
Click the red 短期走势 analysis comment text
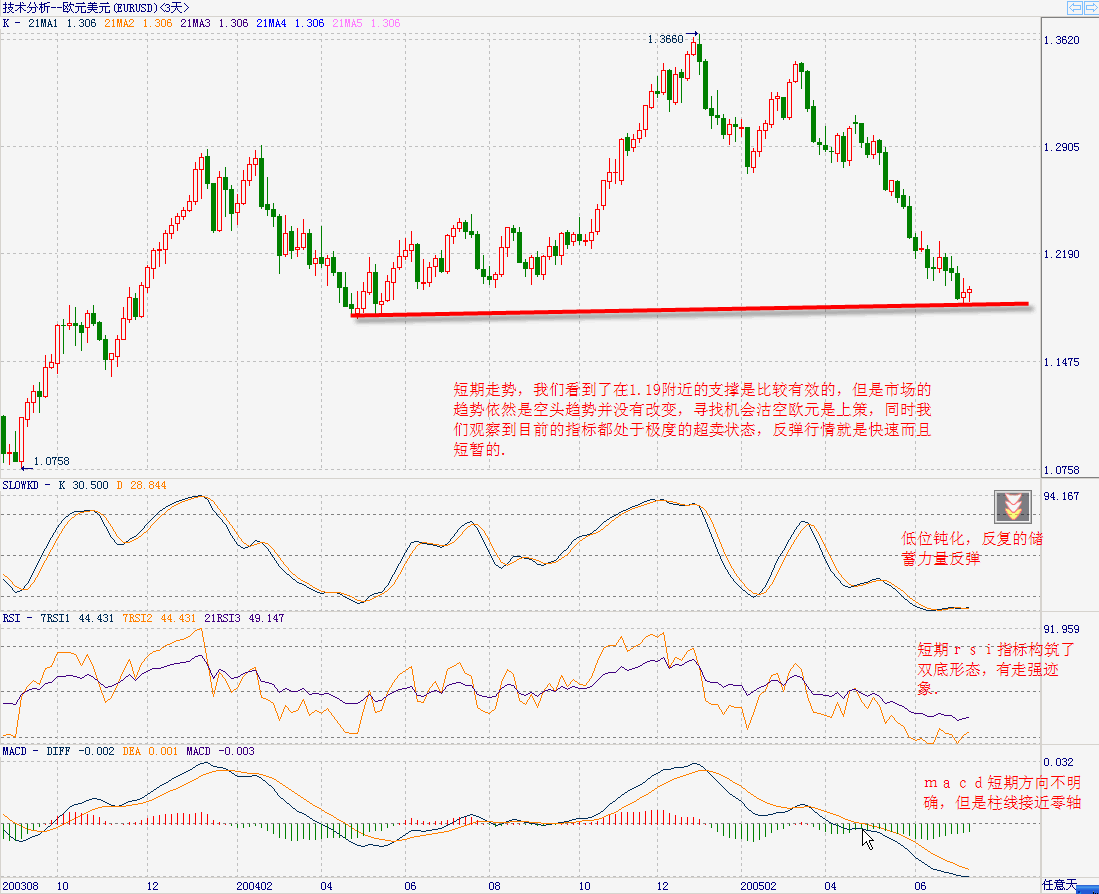[692, 419]
